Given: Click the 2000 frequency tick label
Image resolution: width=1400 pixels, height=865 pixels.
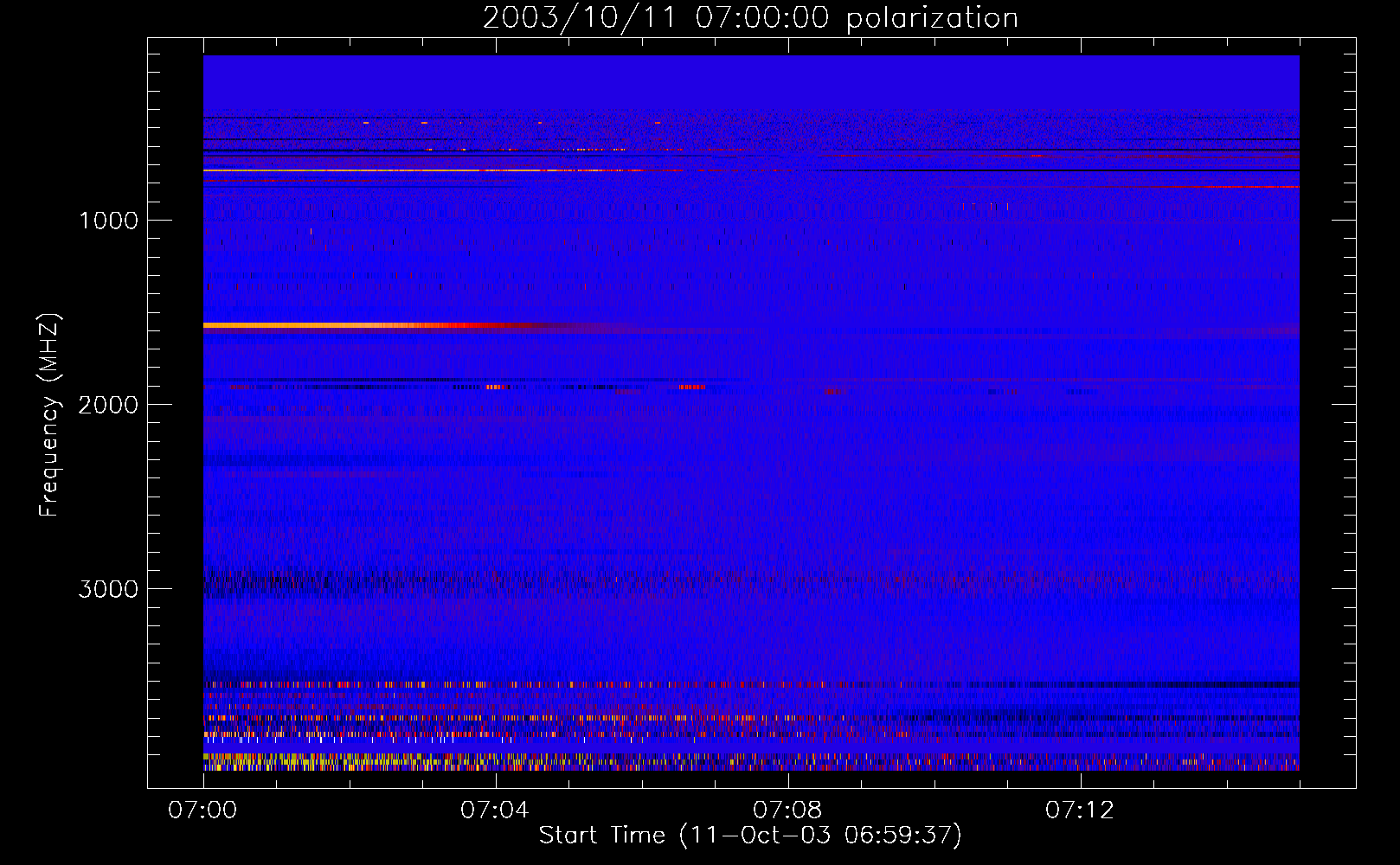Looking at the screenshot, I should point(108,405).
